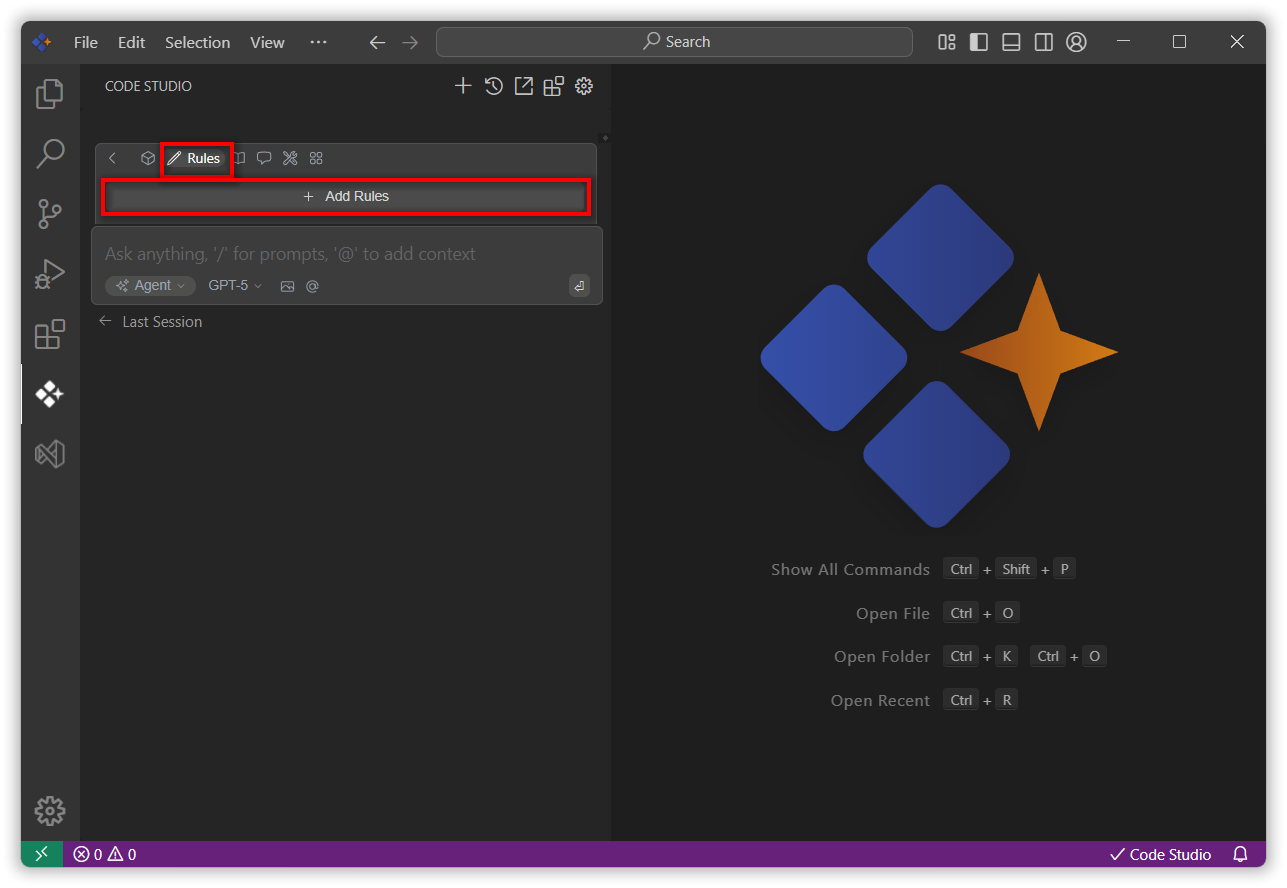1287x888 pixels.
Task: Open the Extensions view in activity bar
Action: tap(50, 334)
